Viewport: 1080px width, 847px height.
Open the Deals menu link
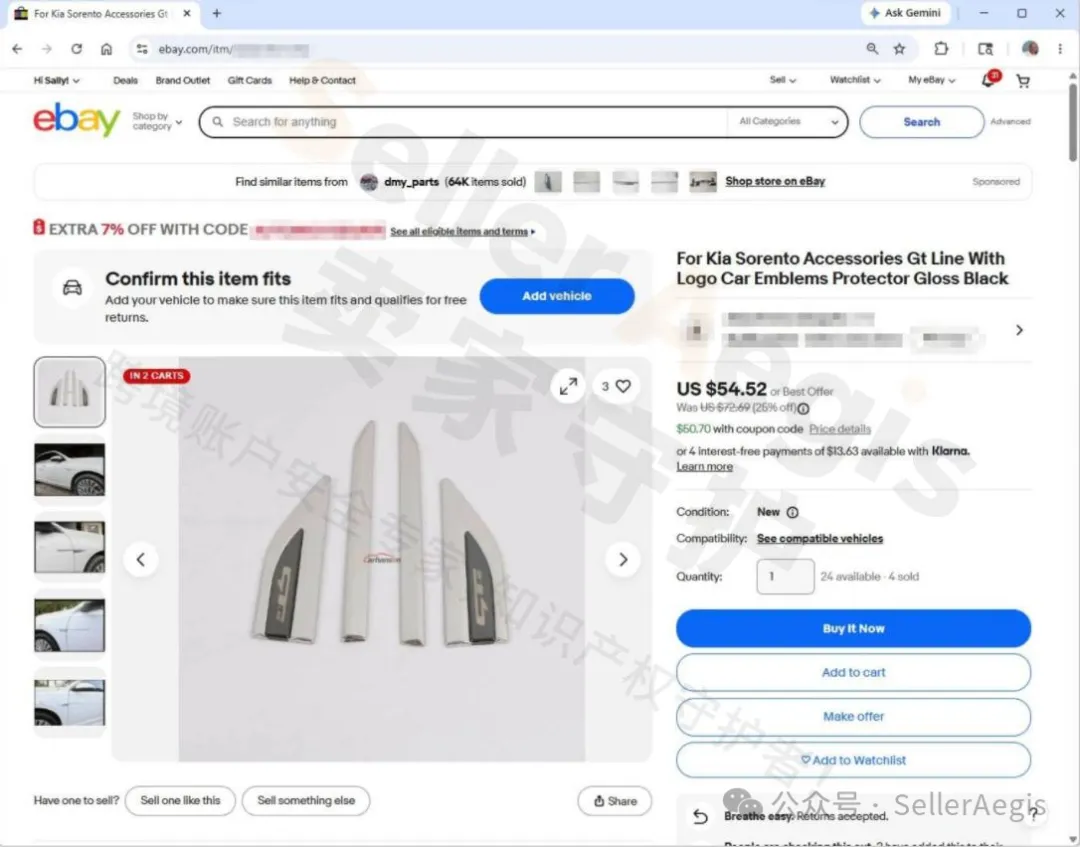(125, 81)
